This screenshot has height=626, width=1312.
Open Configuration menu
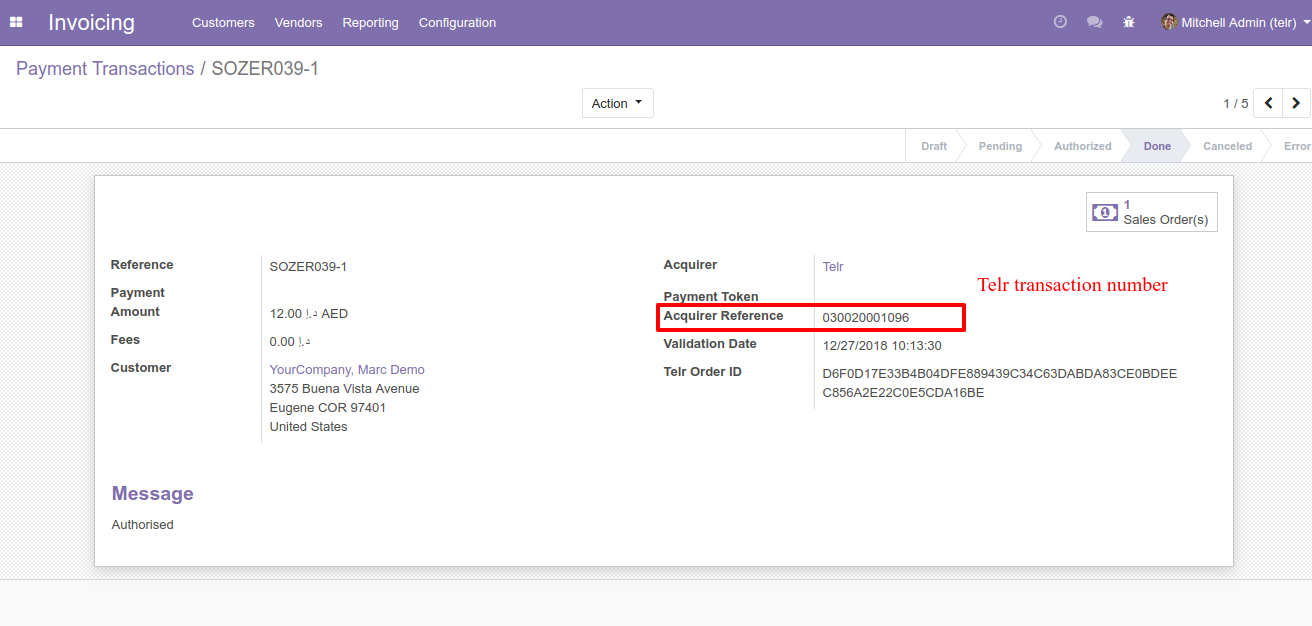pos(457,22)
